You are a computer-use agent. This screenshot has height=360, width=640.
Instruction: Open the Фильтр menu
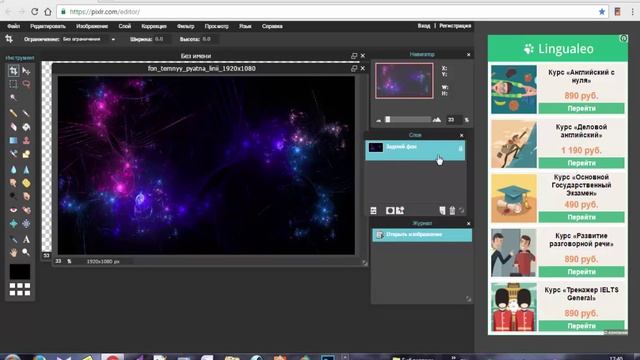pos(186,26)
